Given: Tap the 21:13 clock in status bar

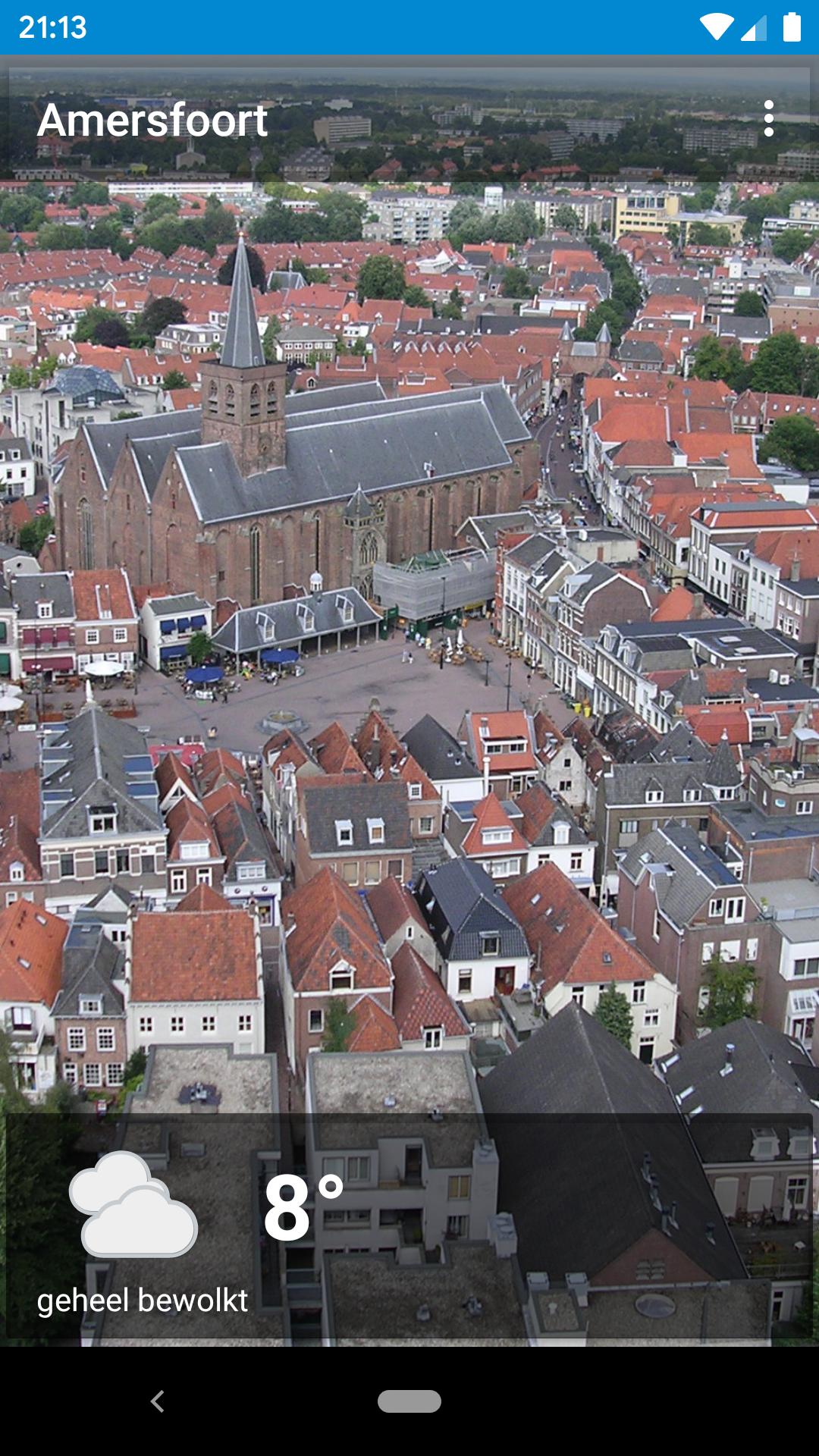Looking at the screenshot, I should tap(52, 27).
